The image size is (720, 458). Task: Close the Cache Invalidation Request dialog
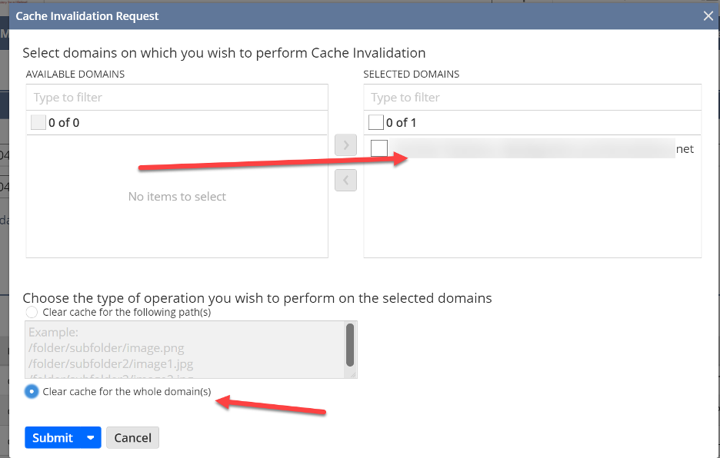tap(708, 16)
